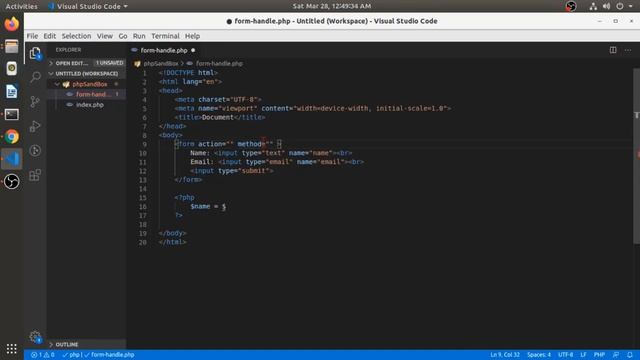Click the Document title text on line 6
The image size is (640, 360).
coord(218,118)
